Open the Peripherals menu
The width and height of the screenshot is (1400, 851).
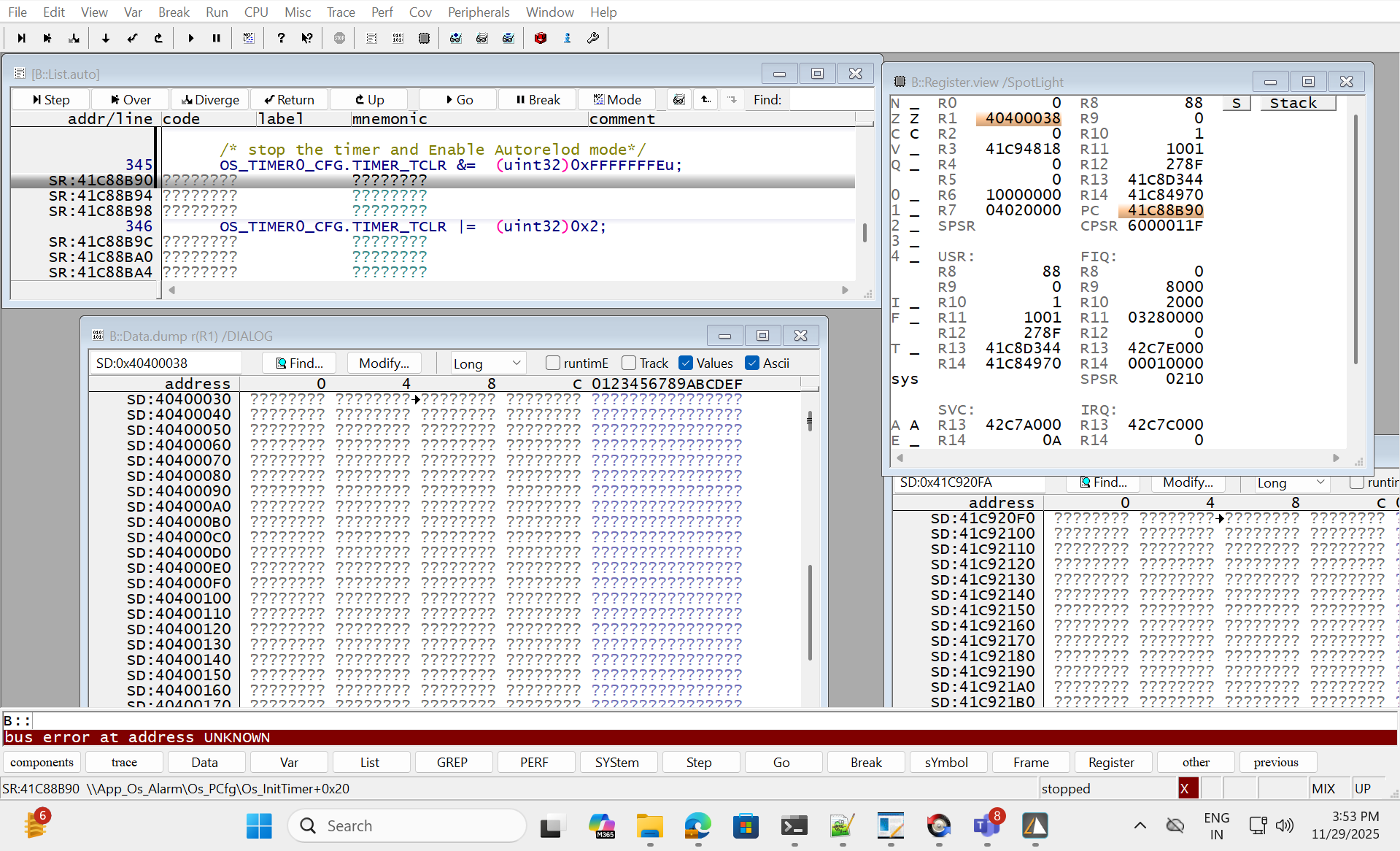pos(479,12)
